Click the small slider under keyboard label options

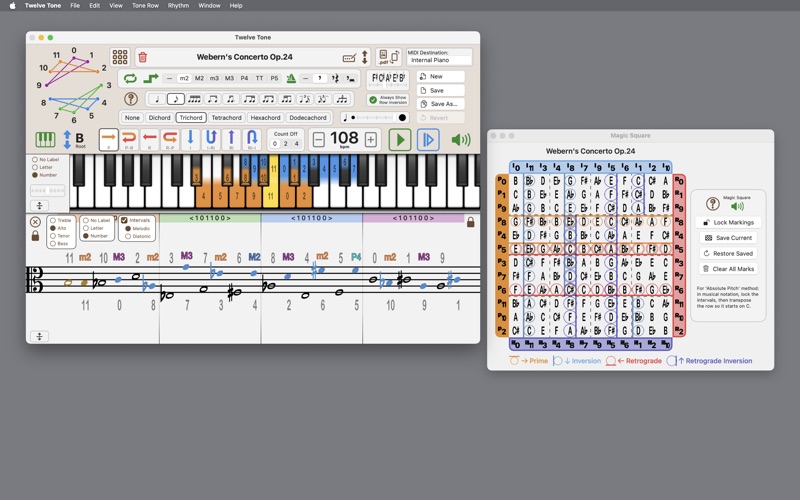[x=47, y=190]
